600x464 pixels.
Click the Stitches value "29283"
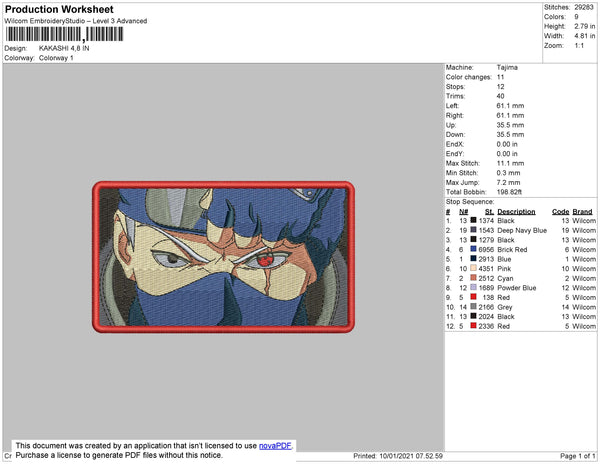point(584,7)
